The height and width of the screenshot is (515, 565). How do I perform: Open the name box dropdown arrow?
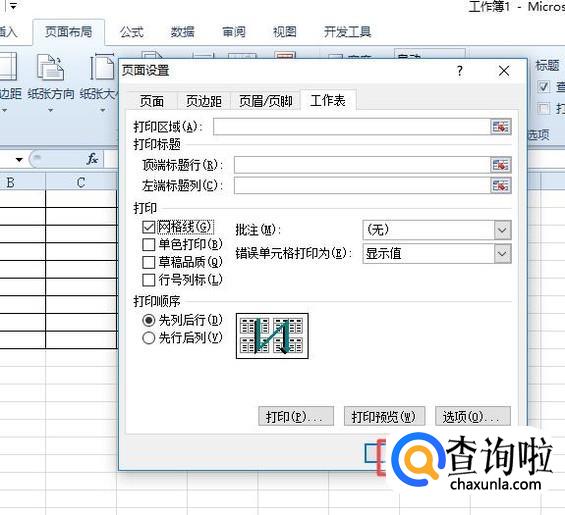(19, 159)
